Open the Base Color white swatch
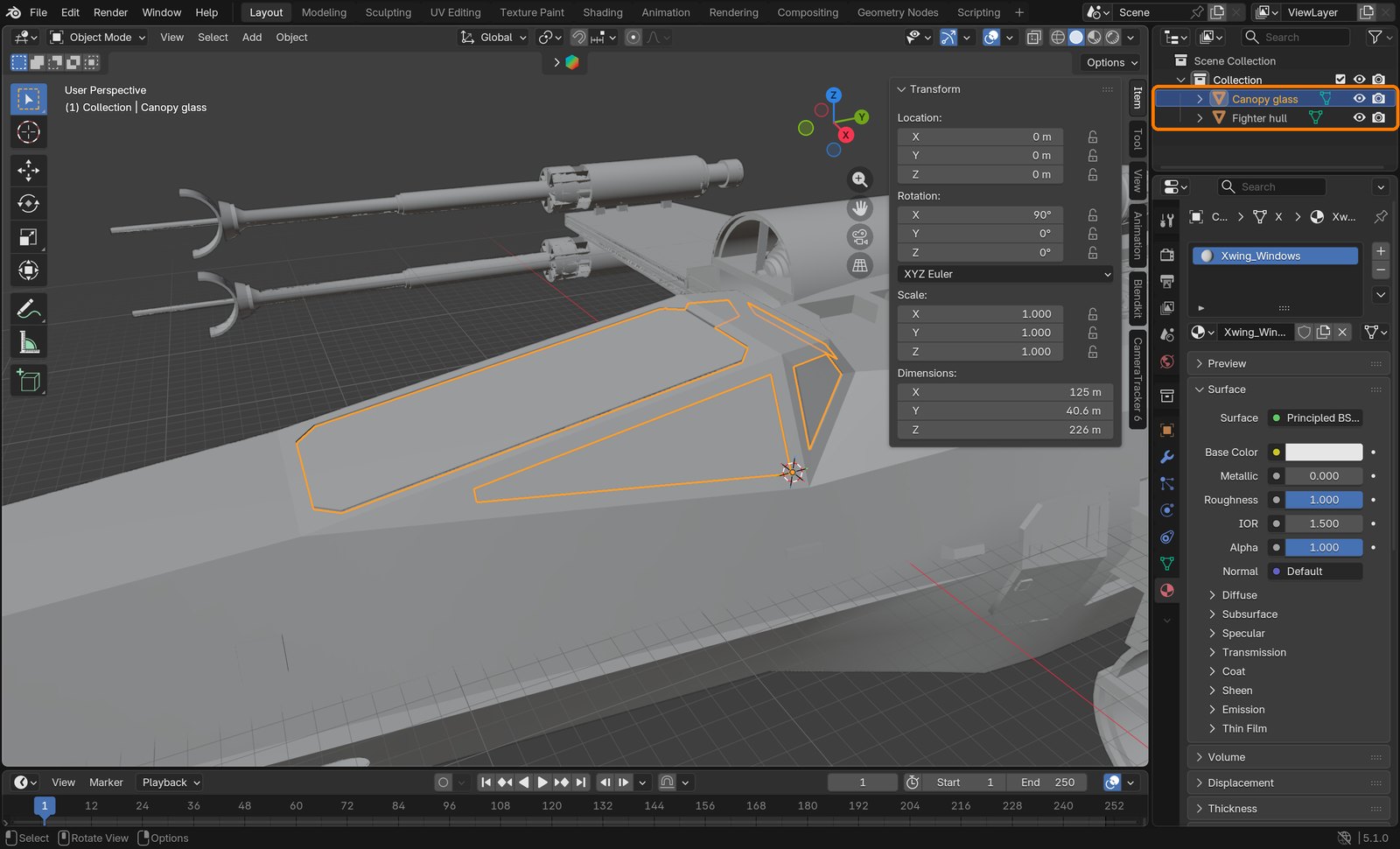Screen dimensions: 1400x849 click(1323, 453)
